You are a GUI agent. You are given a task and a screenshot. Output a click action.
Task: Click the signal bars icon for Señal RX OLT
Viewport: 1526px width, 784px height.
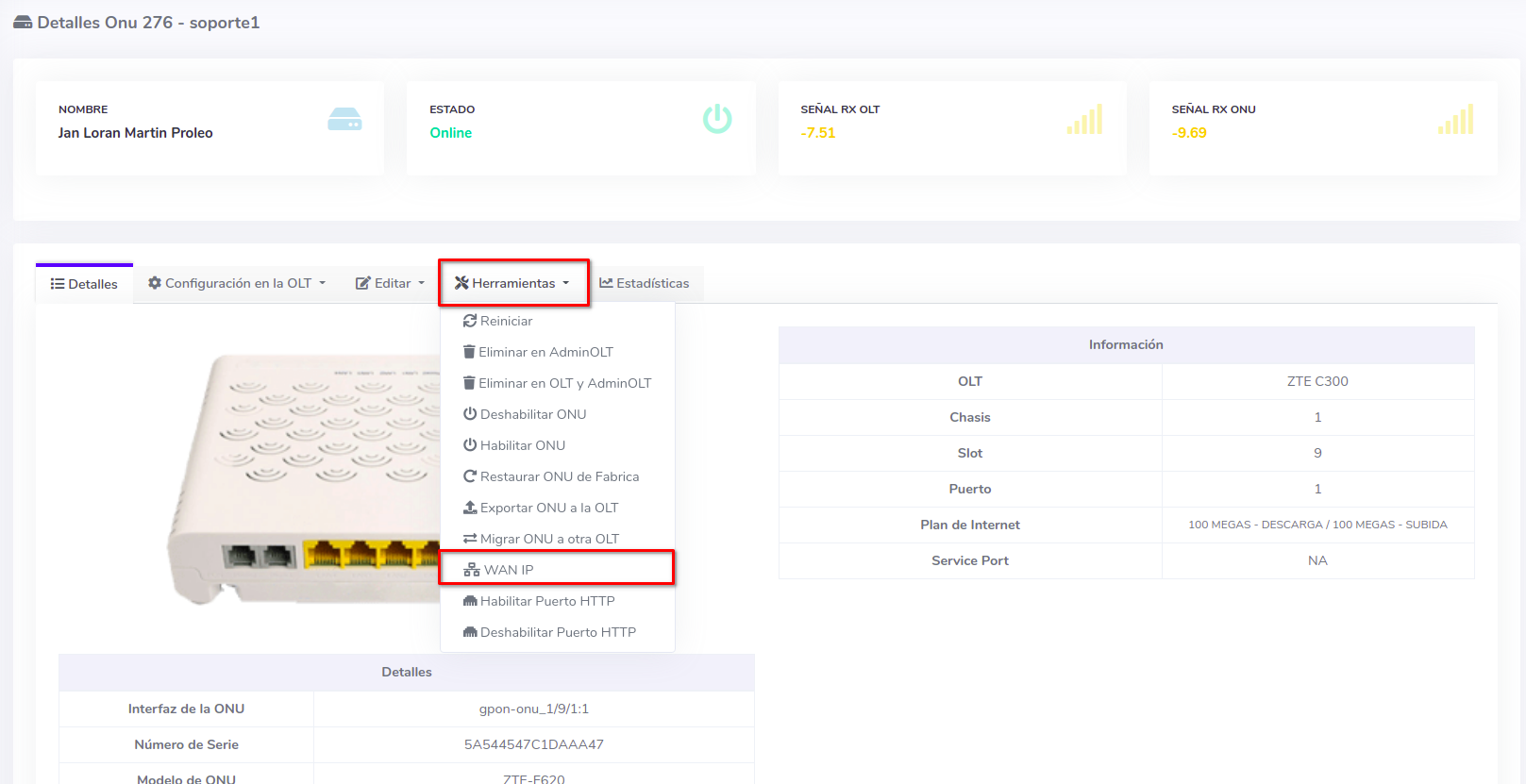pyautogui.click(x=1084, y=120)
